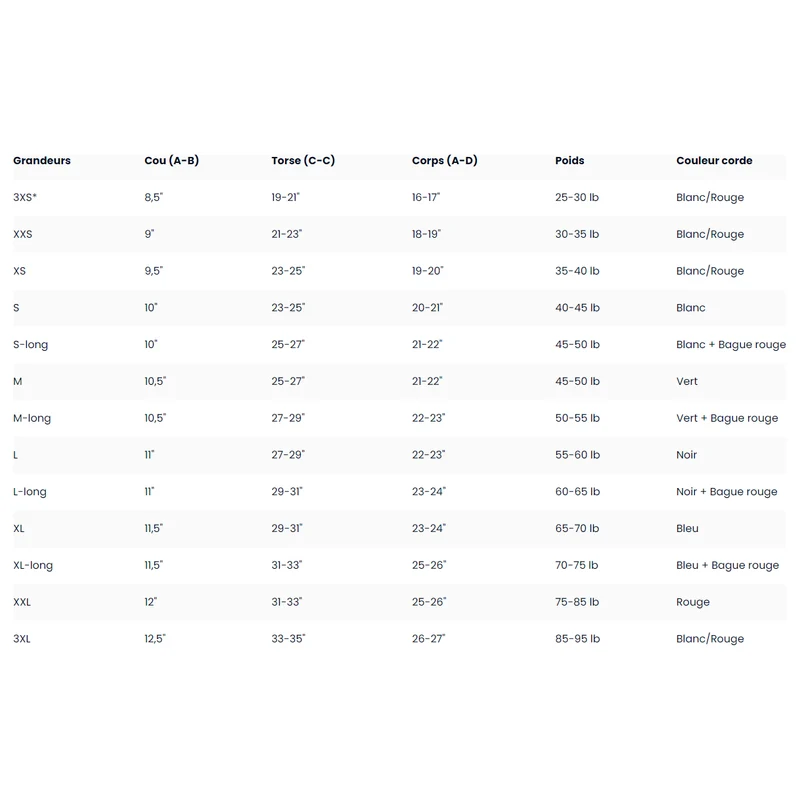Click the Cou (A-B) column header
The width and height of the screenshot is (800, 800).
point(171,160)
